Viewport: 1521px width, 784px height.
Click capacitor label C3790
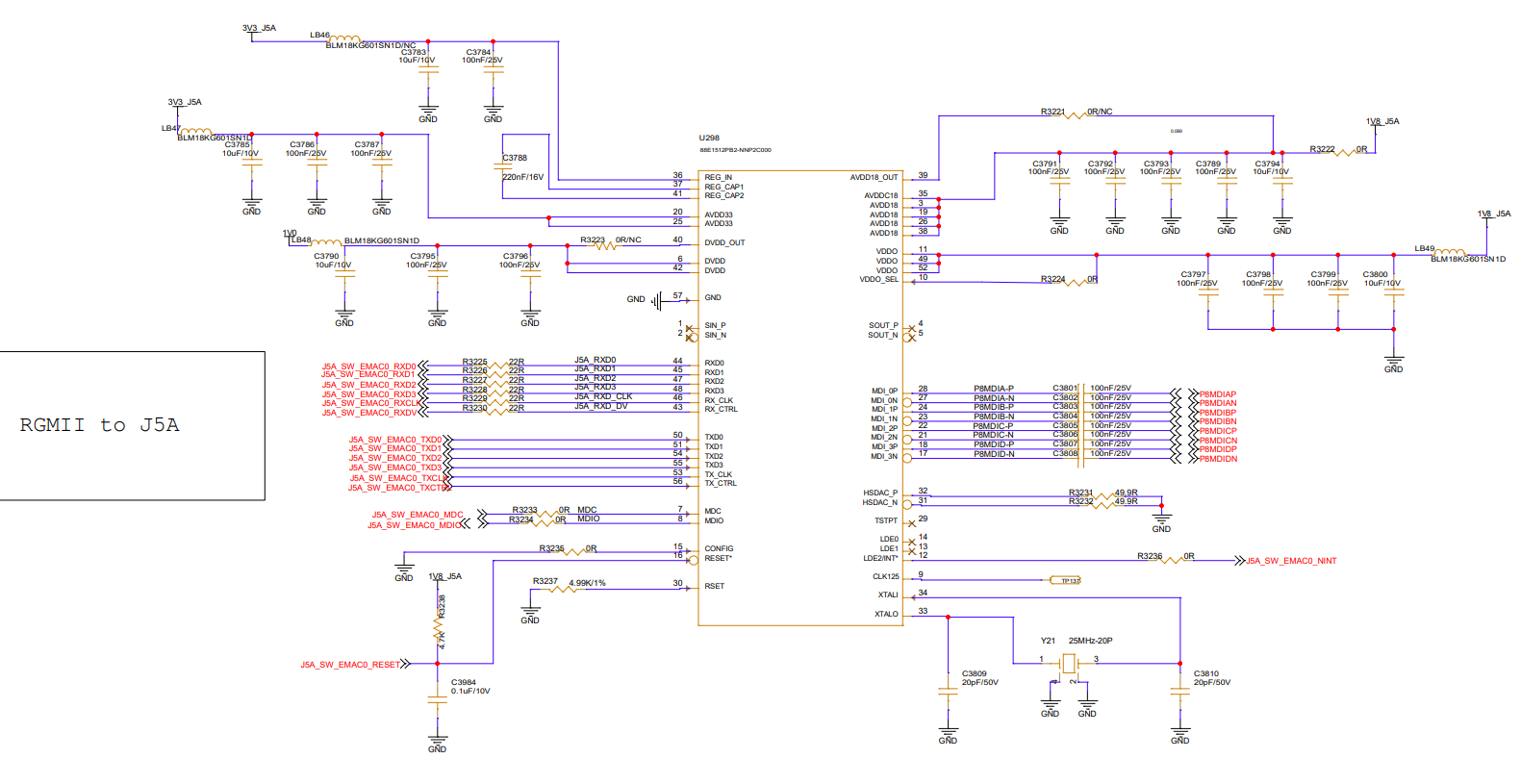point(326,257)
